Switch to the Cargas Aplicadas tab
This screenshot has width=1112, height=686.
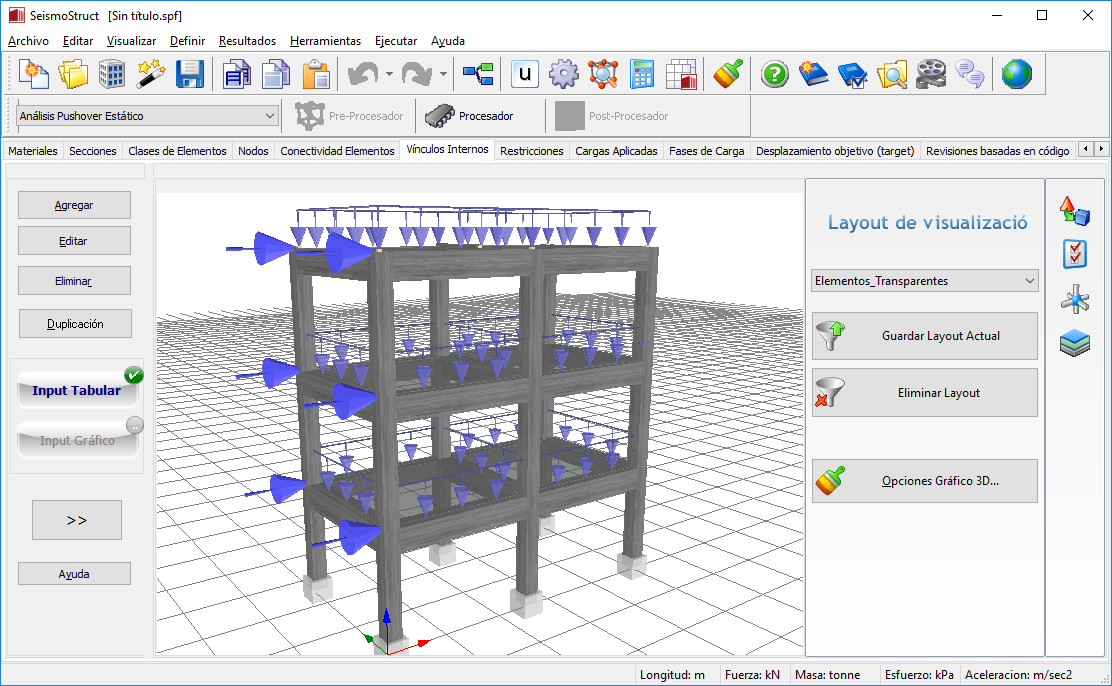coord(616,151)
